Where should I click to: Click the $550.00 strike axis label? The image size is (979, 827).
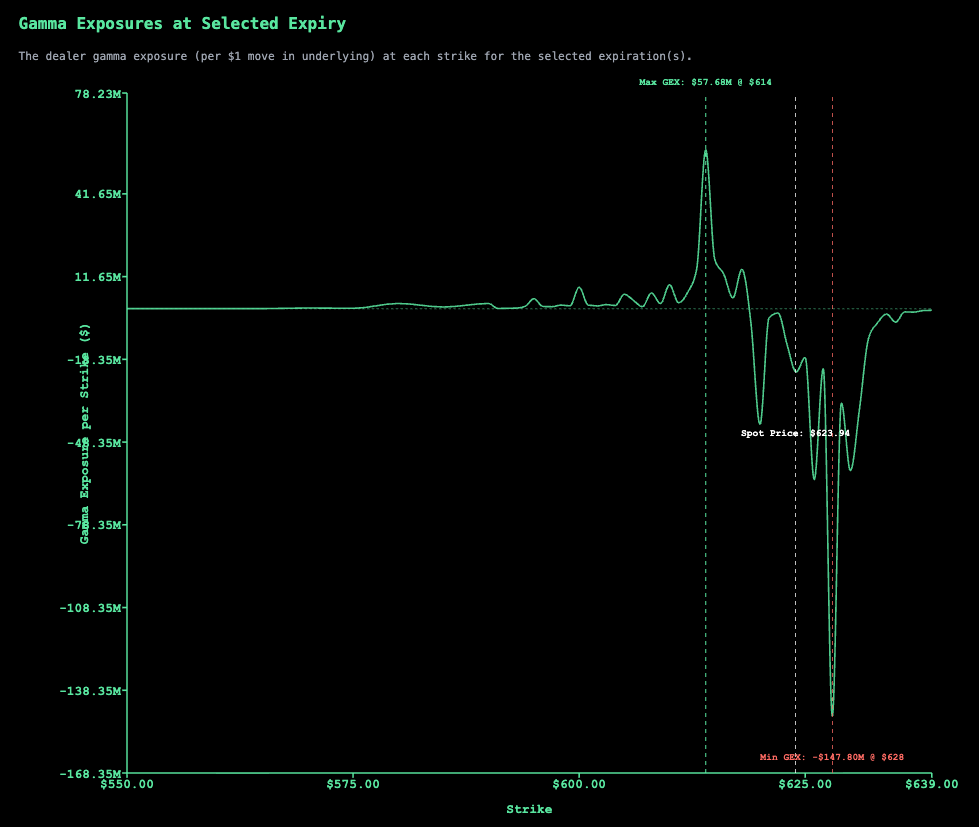pos(127,785)
